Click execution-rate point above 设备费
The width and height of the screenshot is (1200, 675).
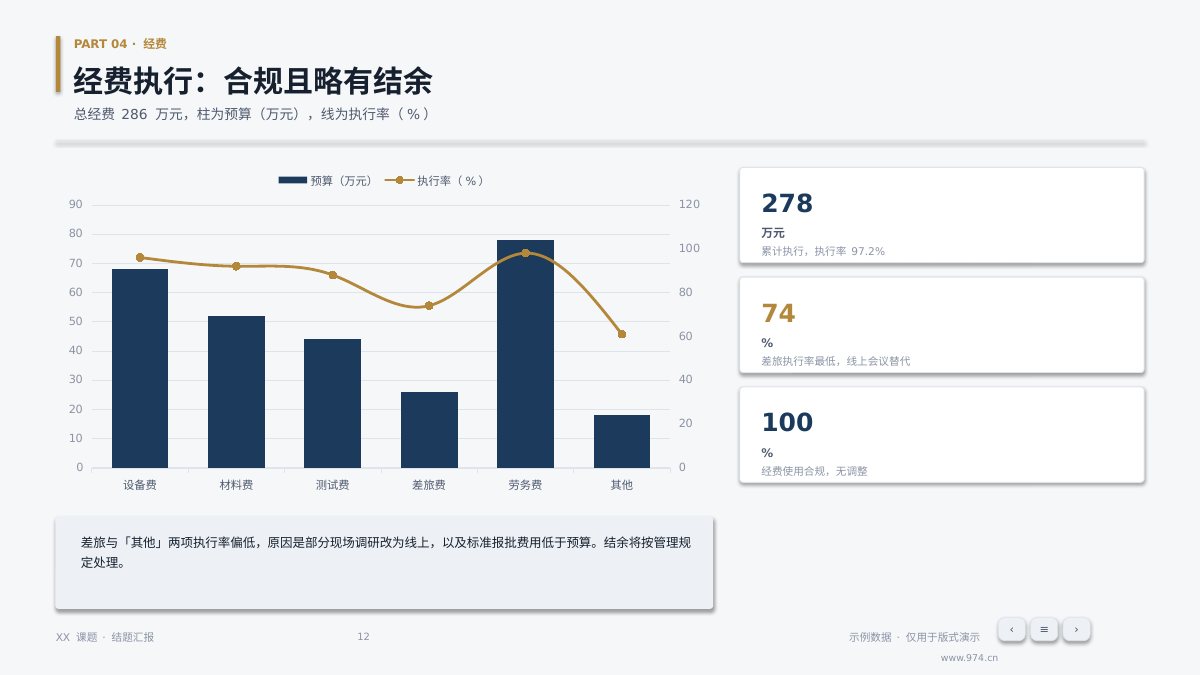[x=140, y=258]
